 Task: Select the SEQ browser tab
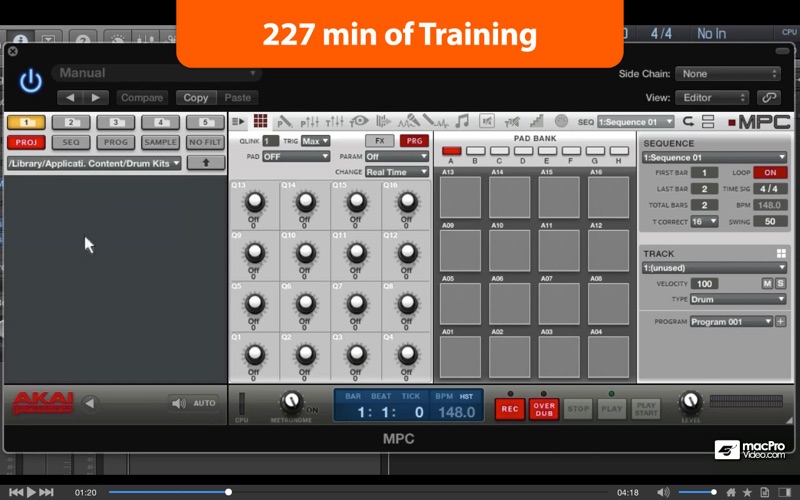[x=71, y=142]
